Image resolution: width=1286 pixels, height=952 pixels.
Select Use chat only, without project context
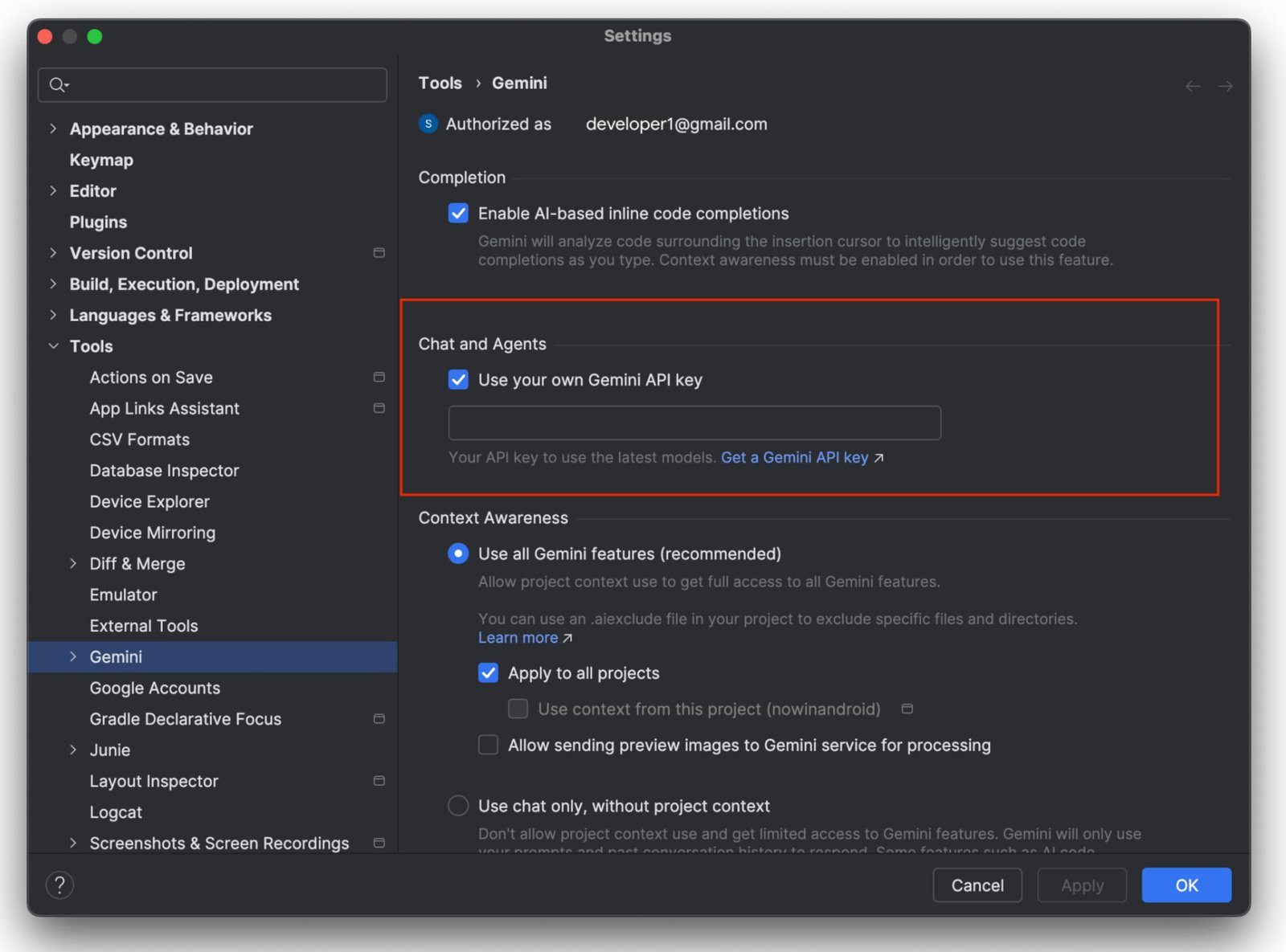point(458,806)
